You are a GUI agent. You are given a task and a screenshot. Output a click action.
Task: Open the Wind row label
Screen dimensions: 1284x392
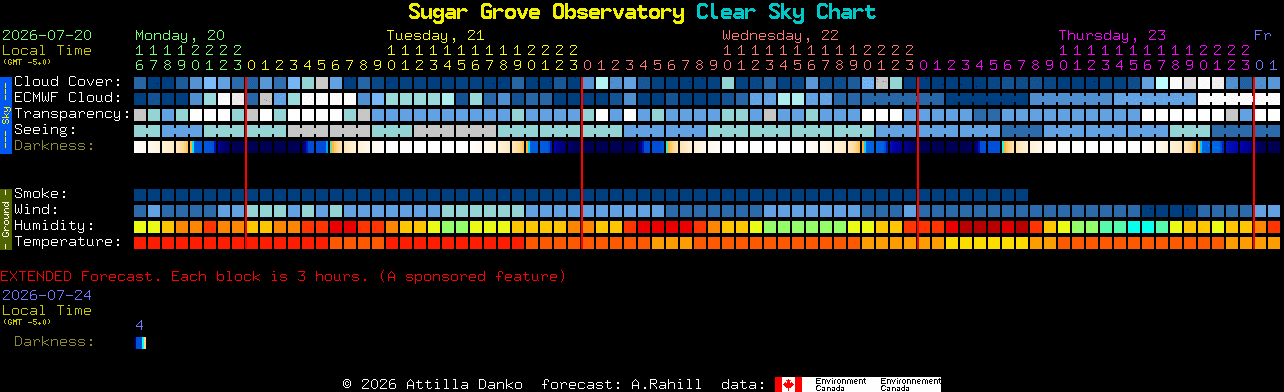(x=36, y=209)
